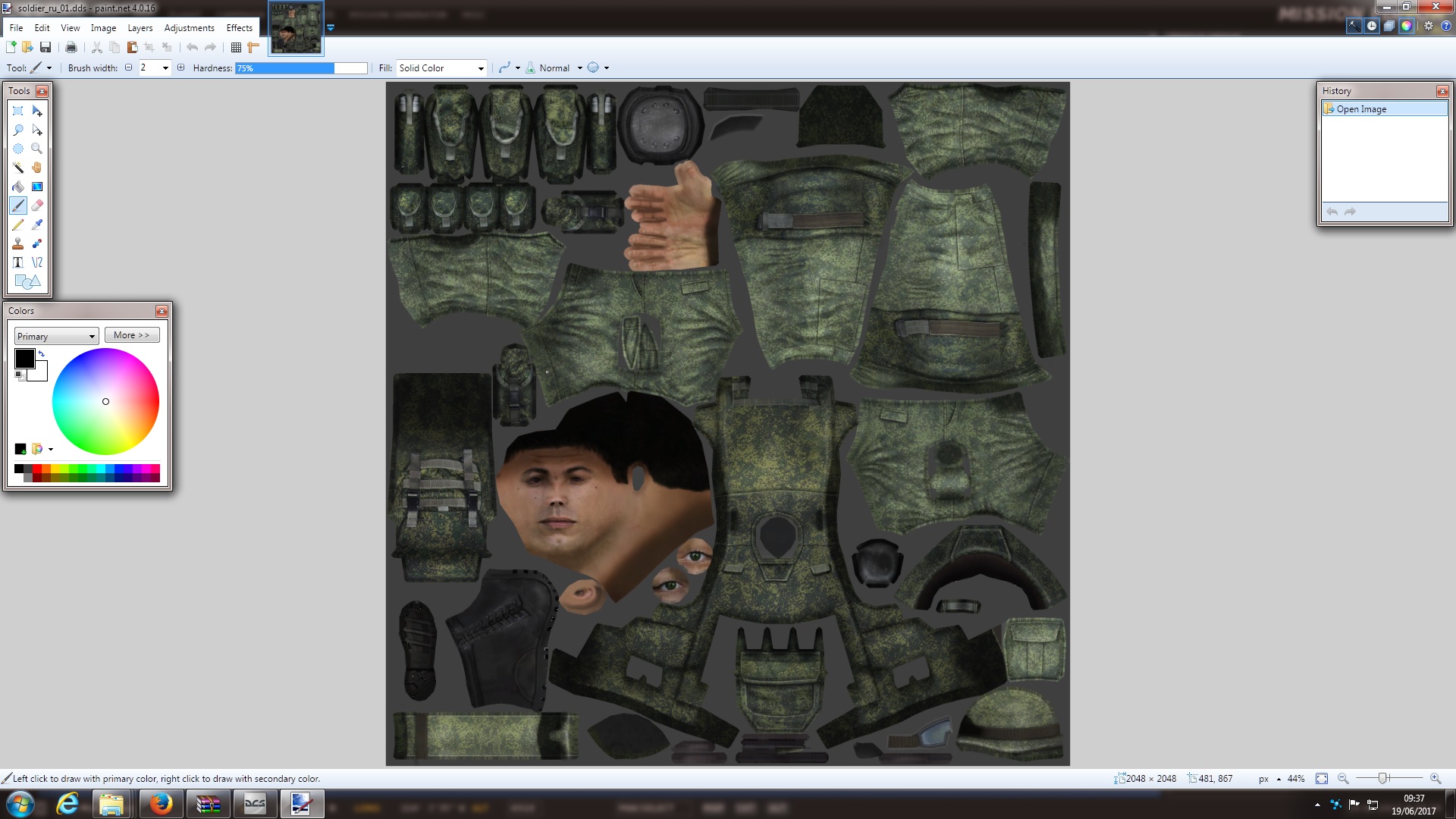Toggle the rulers display

click(x=253, y=47)
